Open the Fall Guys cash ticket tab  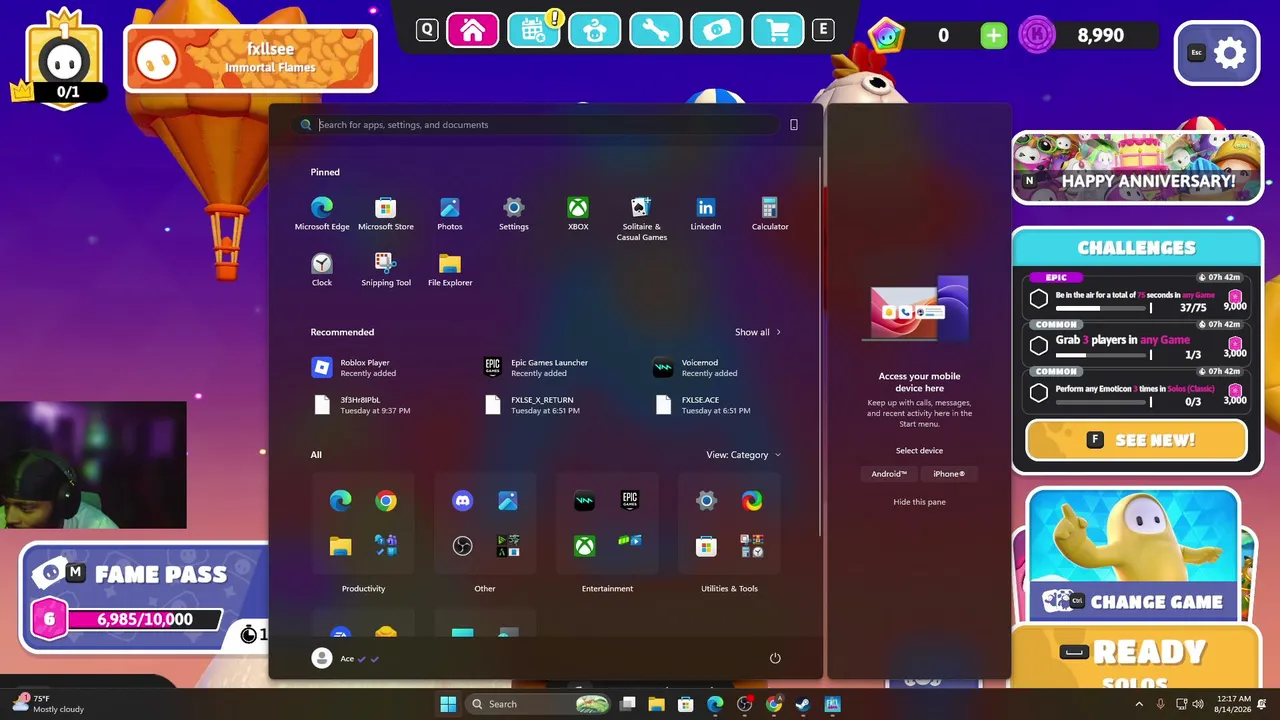(717, 30)
